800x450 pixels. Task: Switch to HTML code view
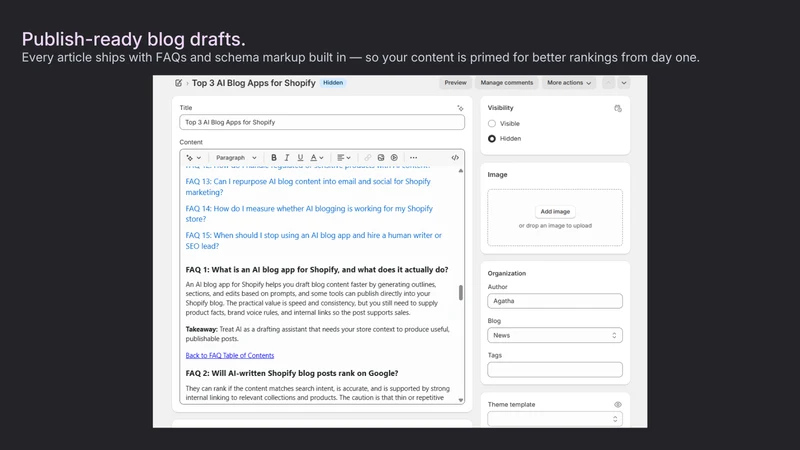point(455,158)
